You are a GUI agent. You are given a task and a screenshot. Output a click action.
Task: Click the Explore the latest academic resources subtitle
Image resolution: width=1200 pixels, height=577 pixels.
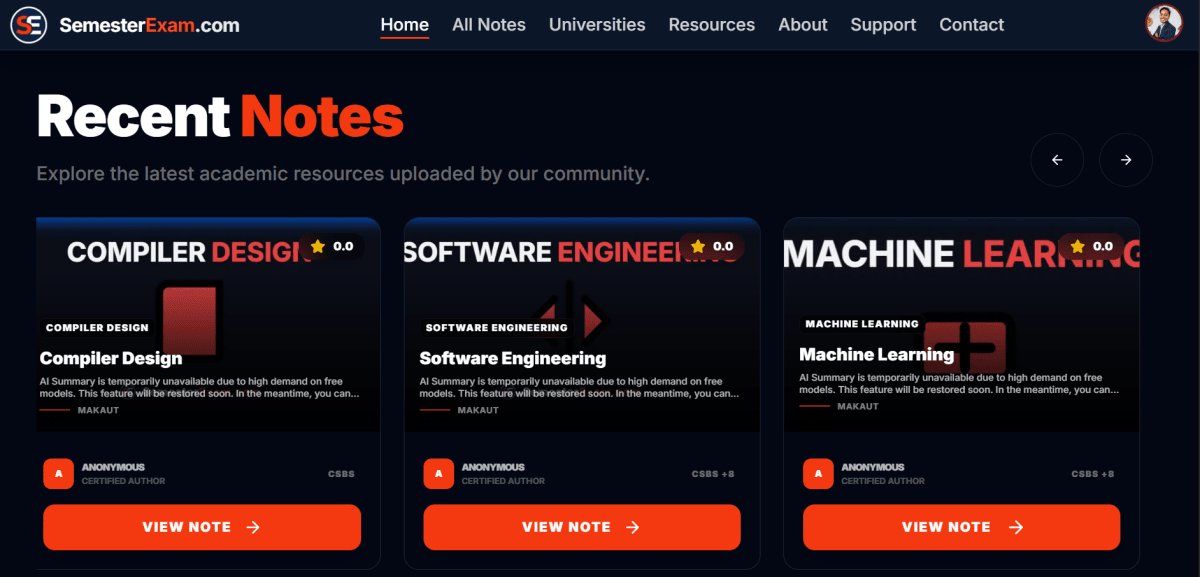point(343,174)
